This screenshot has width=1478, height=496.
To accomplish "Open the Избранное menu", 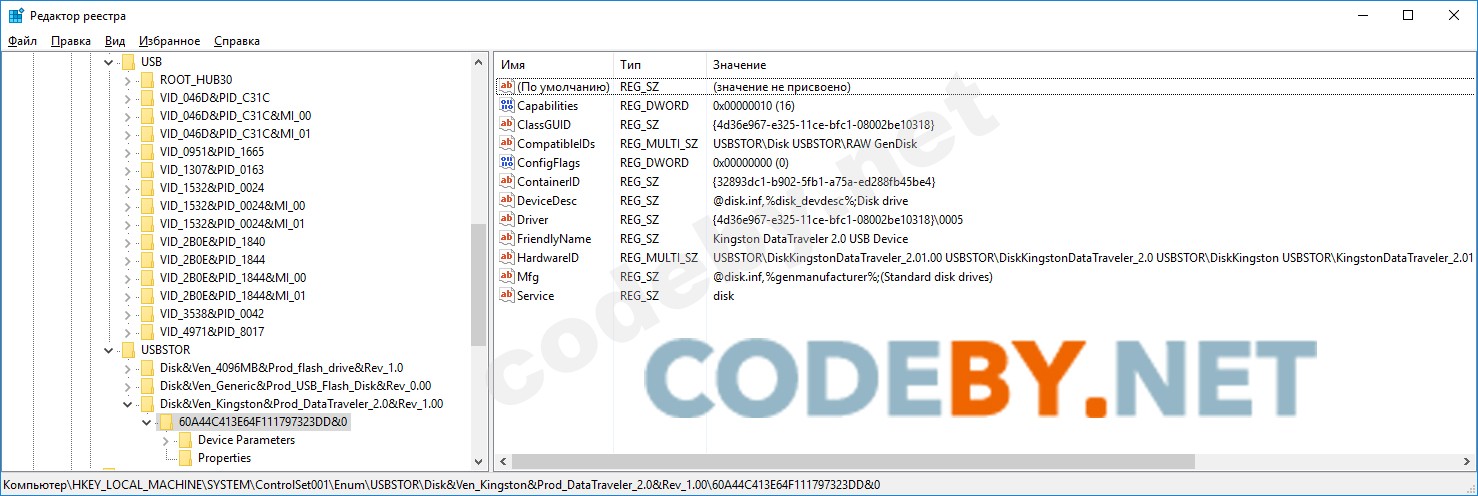I will click(x=170, y=41).
